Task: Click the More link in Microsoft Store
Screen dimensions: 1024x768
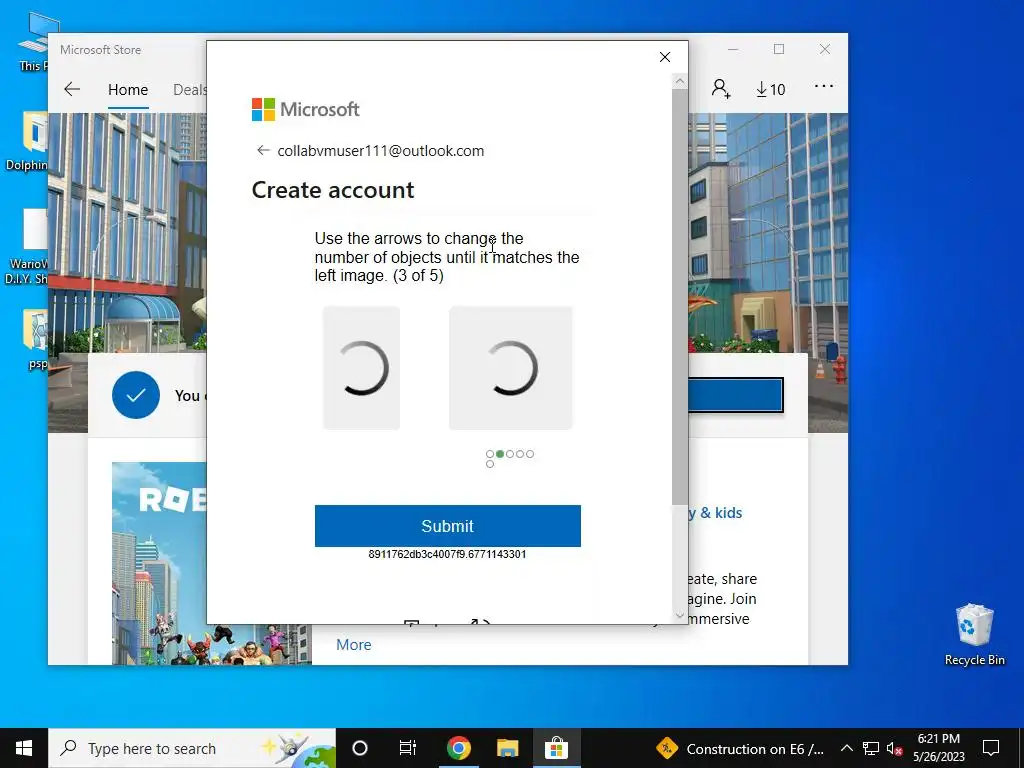Action: [353, 645]
